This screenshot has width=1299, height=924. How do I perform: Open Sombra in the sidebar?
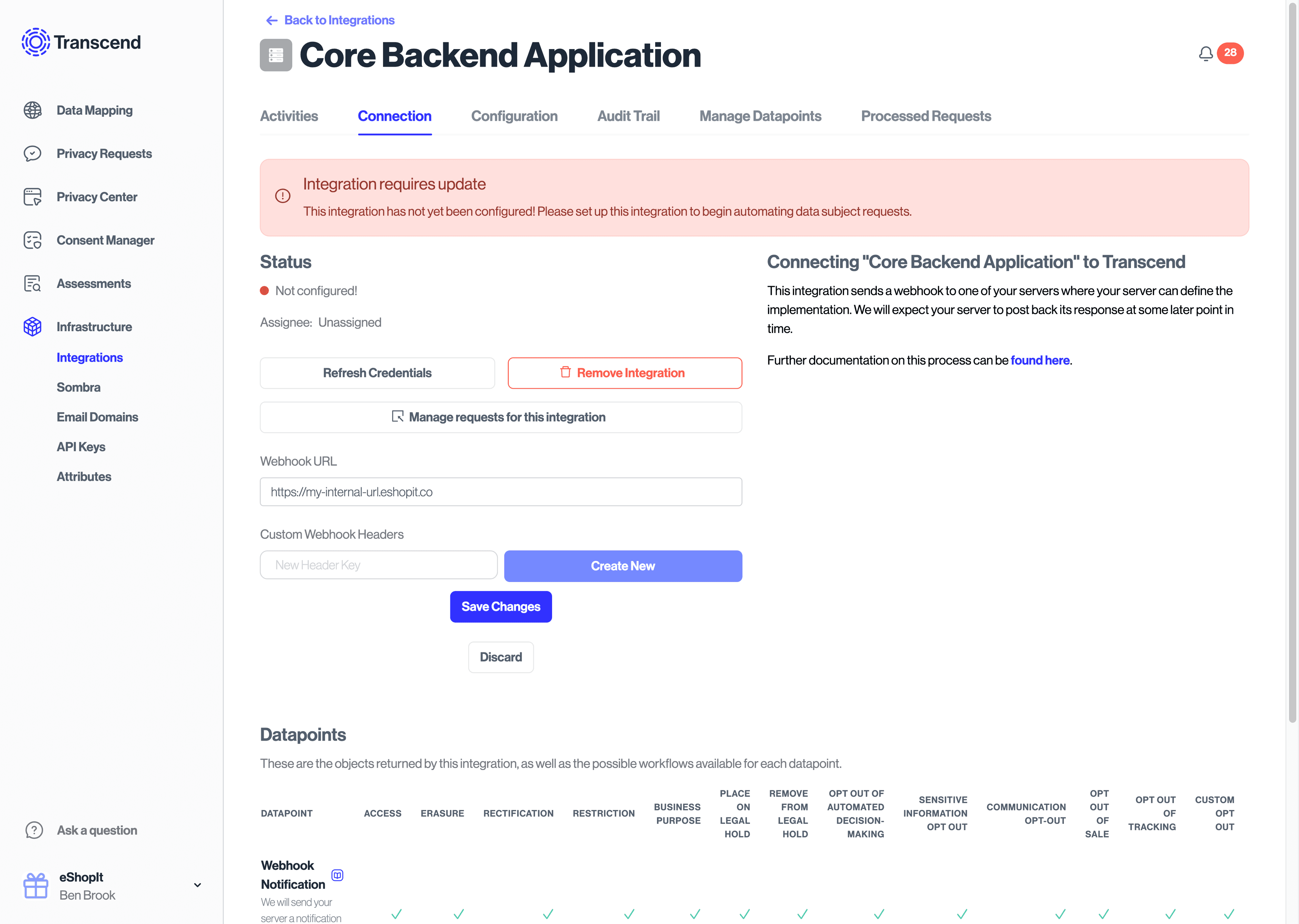(x=78, y=387)
